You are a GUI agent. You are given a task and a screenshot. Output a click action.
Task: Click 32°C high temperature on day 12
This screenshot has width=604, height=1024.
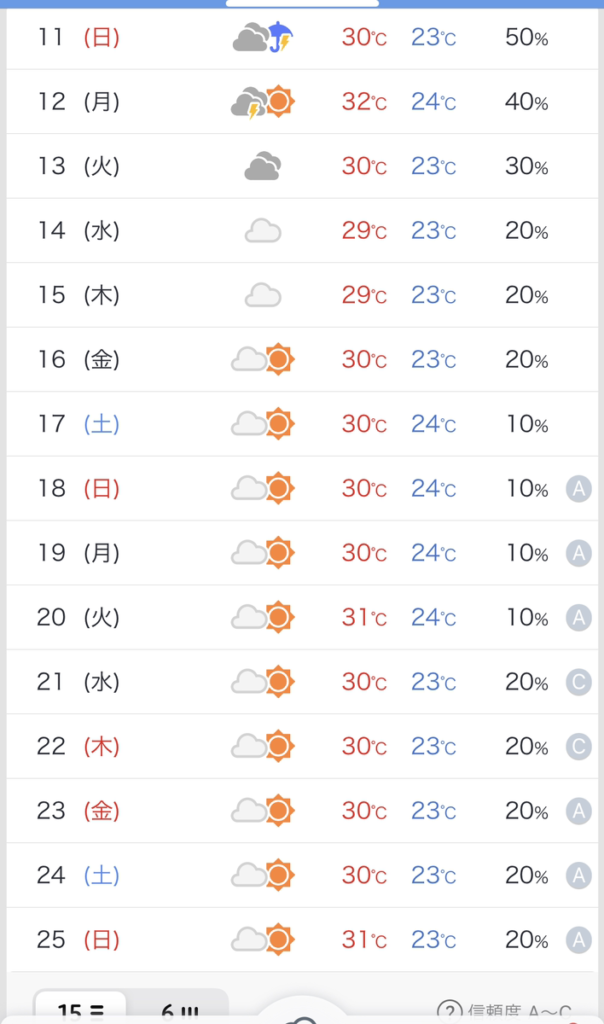[364, 102]
